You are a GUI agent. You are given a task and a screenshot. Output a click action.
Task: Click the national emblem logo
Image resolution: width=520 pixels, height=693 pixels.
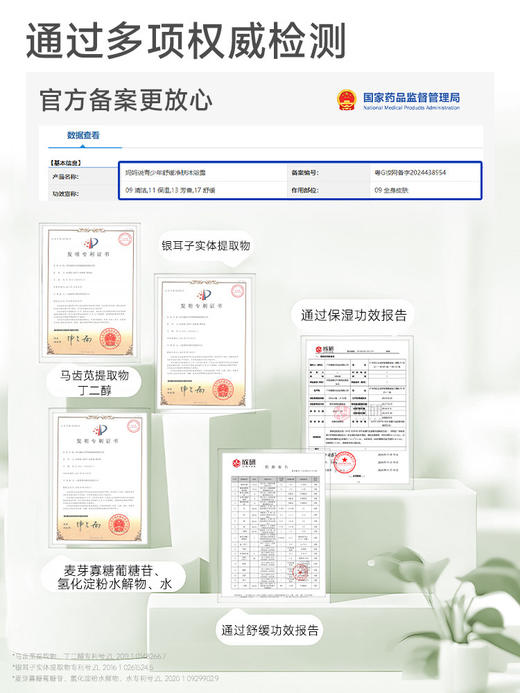347,100
